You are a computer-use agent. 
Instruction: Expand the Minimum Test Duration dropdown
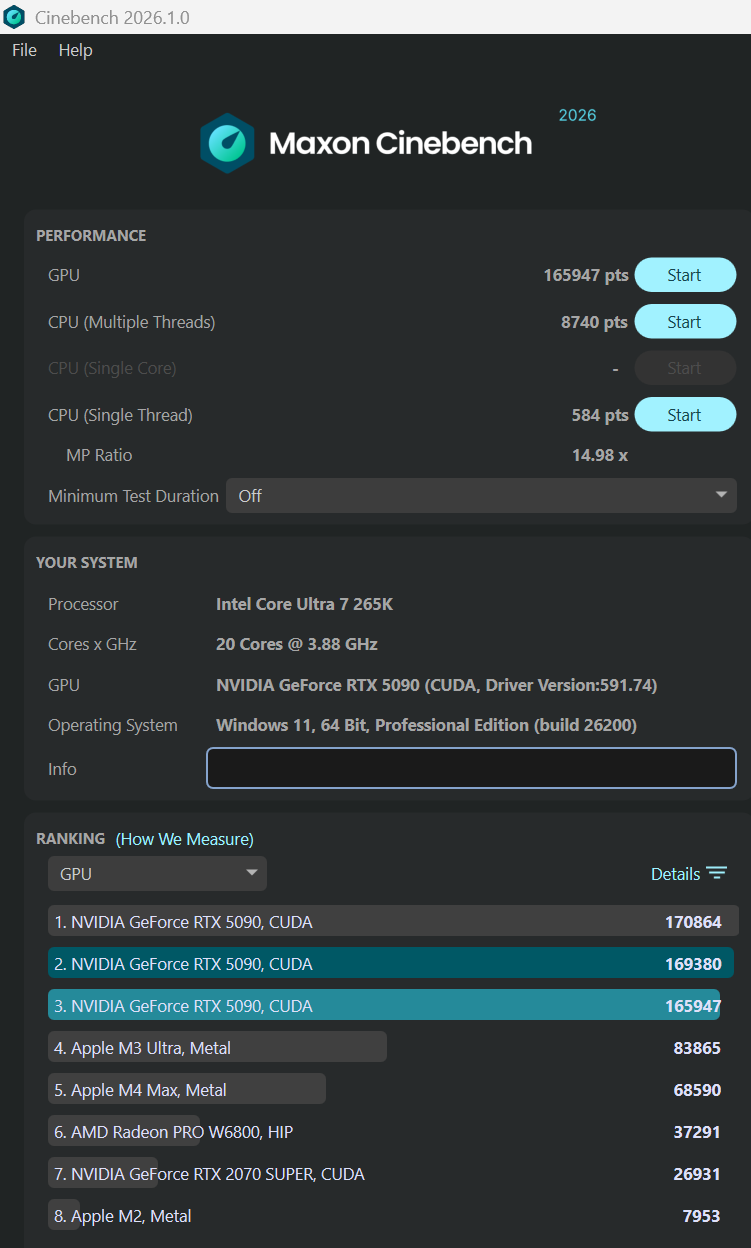coord(481,496)
